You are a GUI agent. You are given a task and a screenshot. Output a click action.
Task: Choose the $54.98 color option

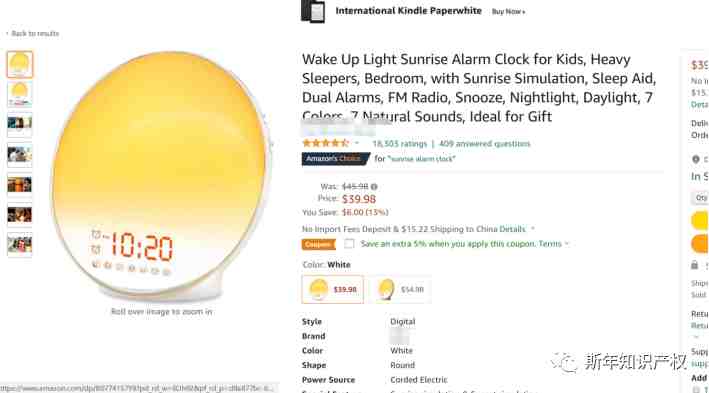pos(400,289)
